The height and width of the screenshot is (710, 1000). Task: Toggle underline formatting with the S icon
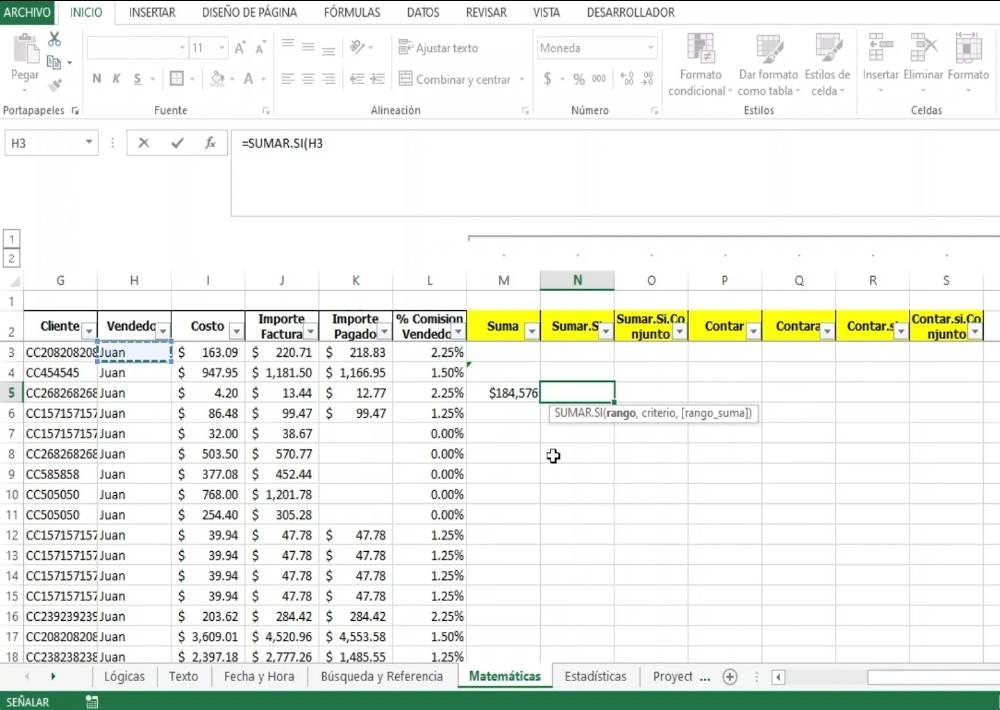coord(136,78)
